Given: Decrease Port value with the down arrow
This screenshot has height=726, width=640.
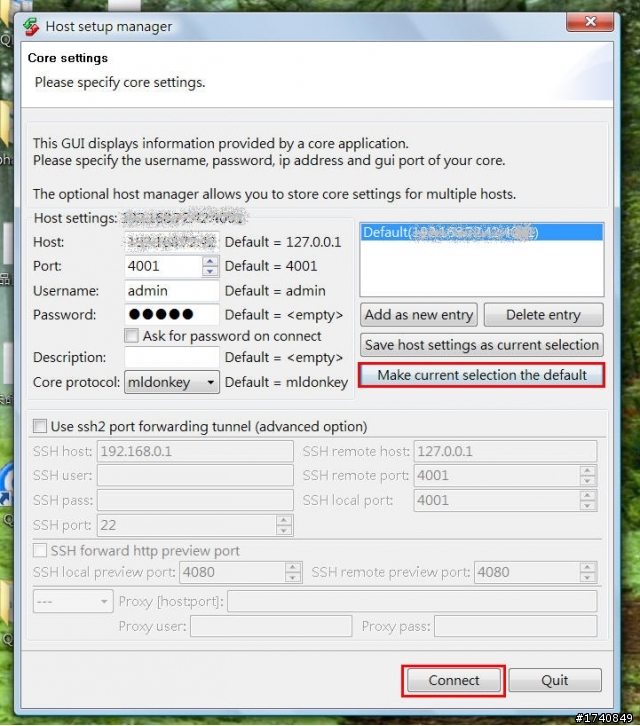Looking at the screenshot, I should tap(210, 271).
